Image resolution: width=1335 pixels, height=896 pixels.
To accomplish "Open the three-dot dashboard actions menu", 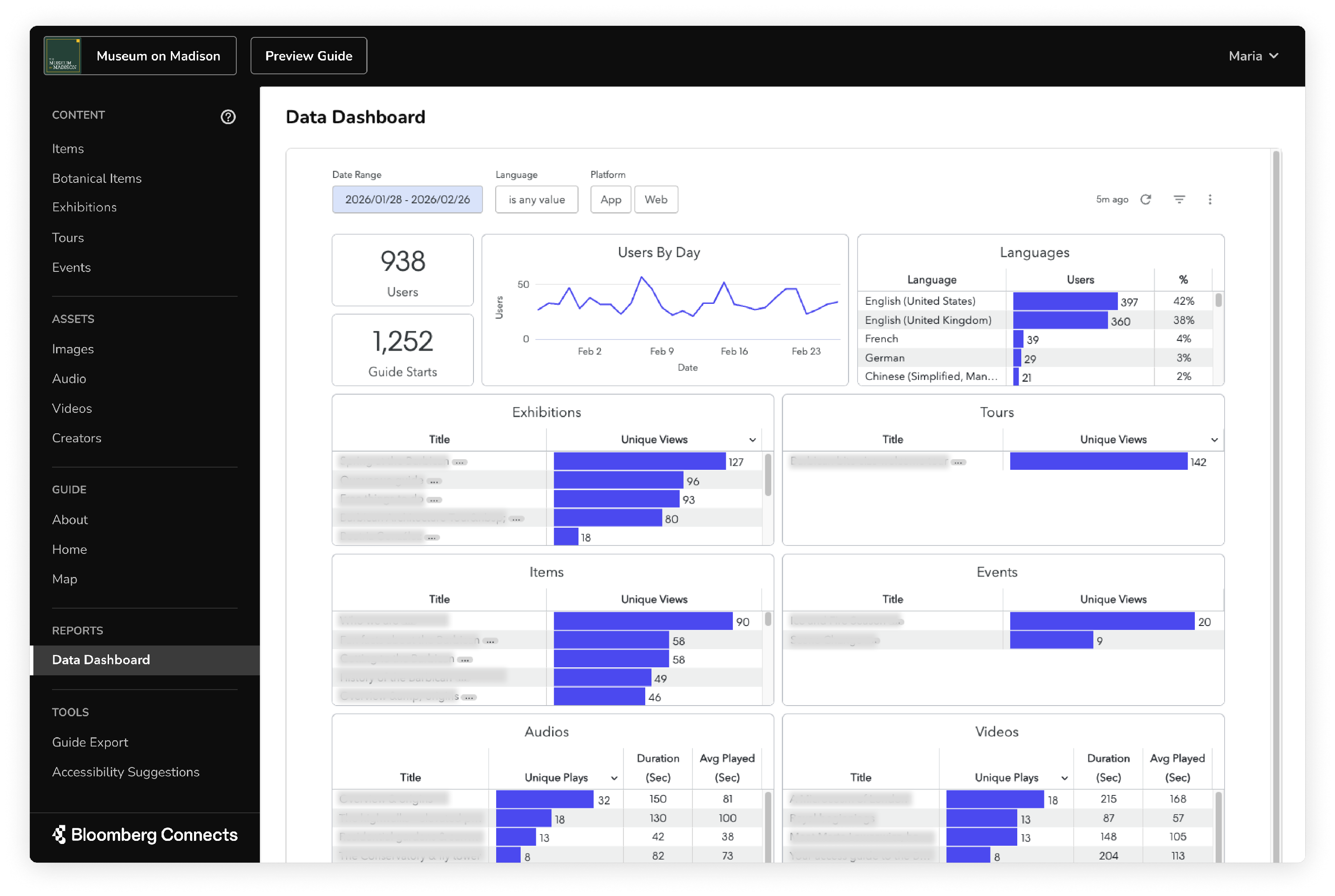I will point(1210,199).
